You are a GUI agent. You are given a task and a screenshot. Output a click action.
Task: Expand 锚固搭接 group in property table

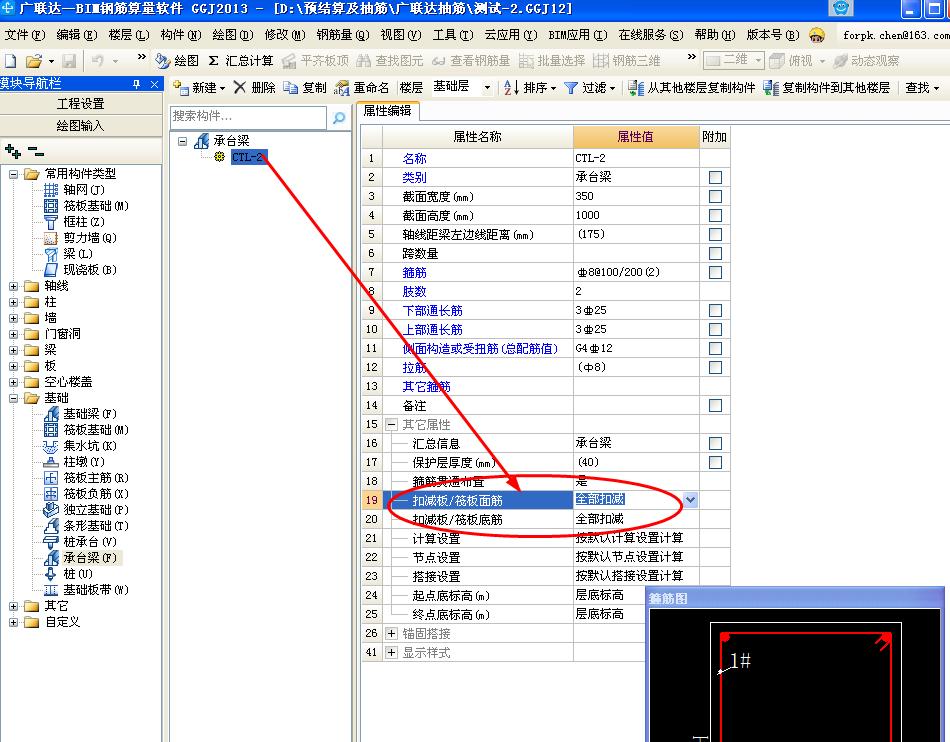(391, 634)
